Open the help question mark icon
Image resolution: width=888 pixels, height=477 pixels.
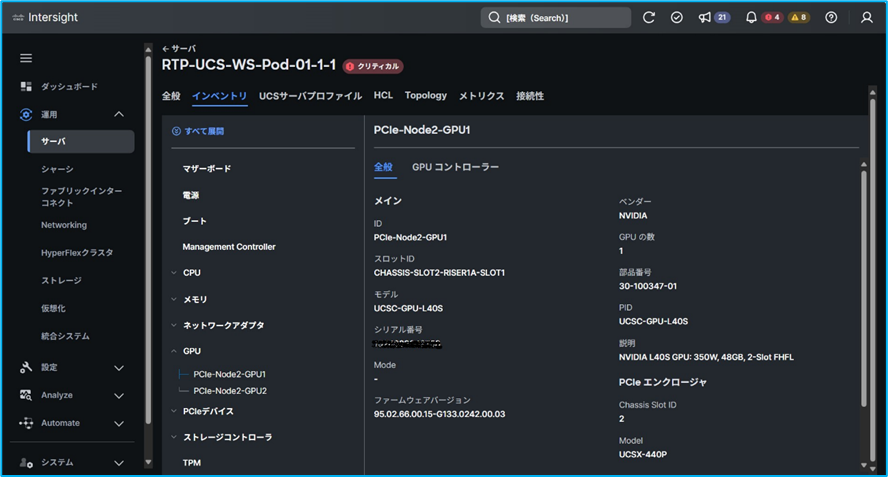click(x=831, y=18)
